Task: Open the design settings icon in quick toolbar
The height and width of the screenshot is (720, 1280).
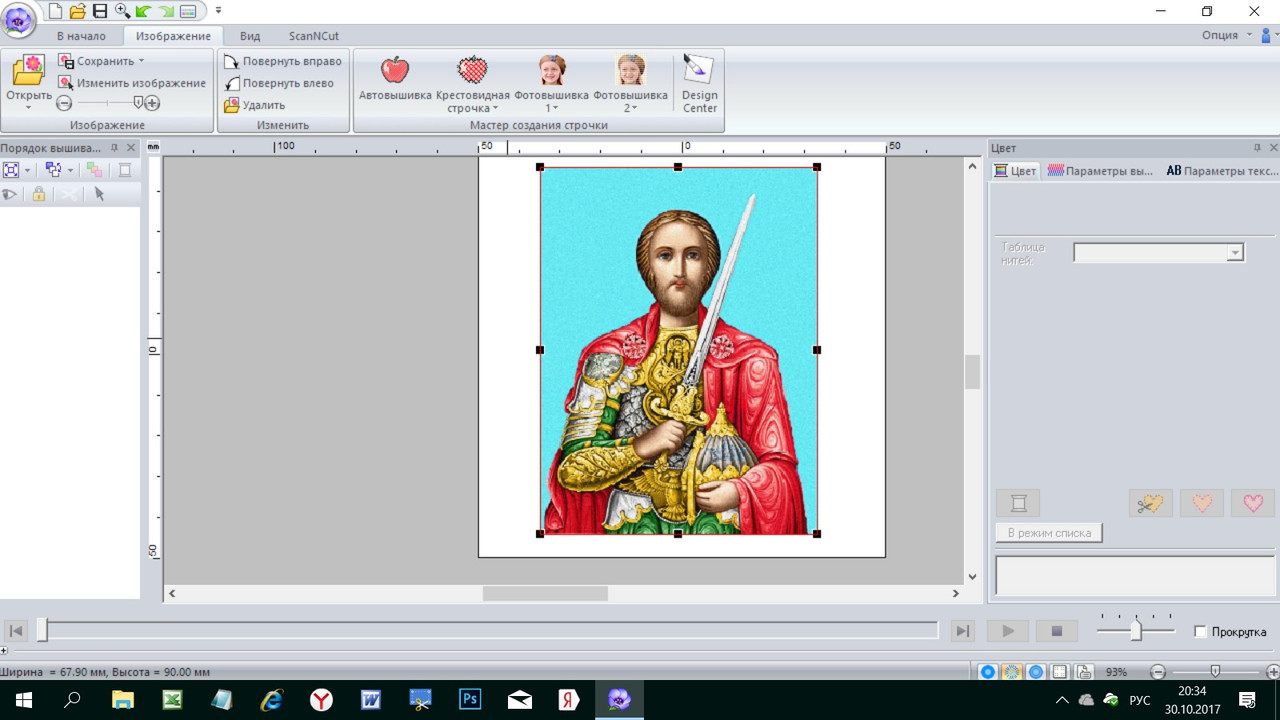Action: tap(187, 11)
